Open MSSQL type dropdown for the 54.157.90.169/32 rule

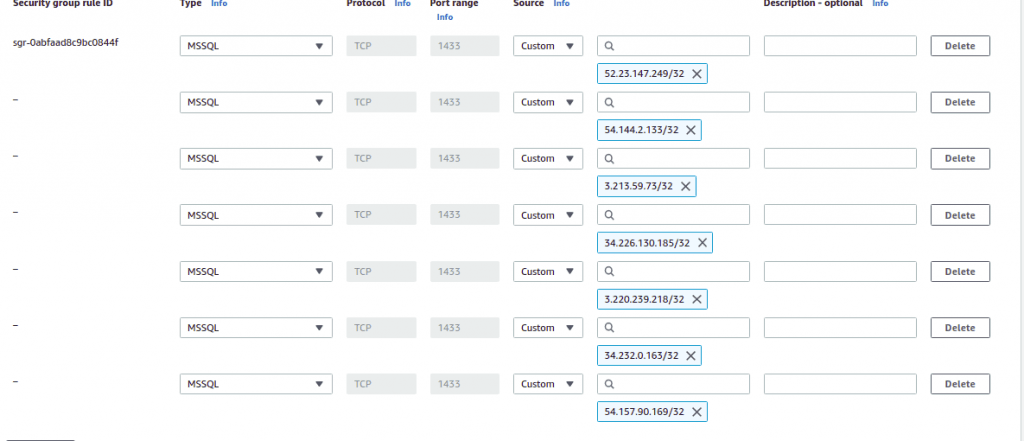[256, 384]
